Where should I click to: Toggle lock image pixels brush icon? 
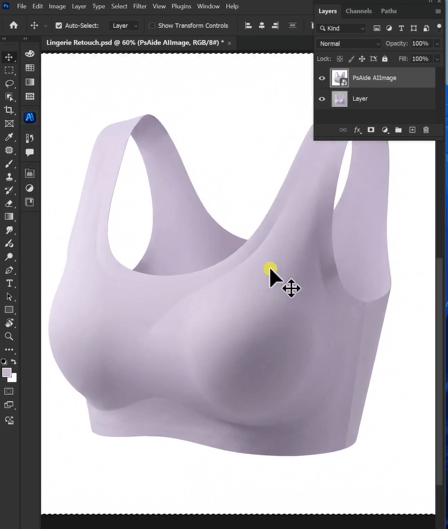point(351,59)
